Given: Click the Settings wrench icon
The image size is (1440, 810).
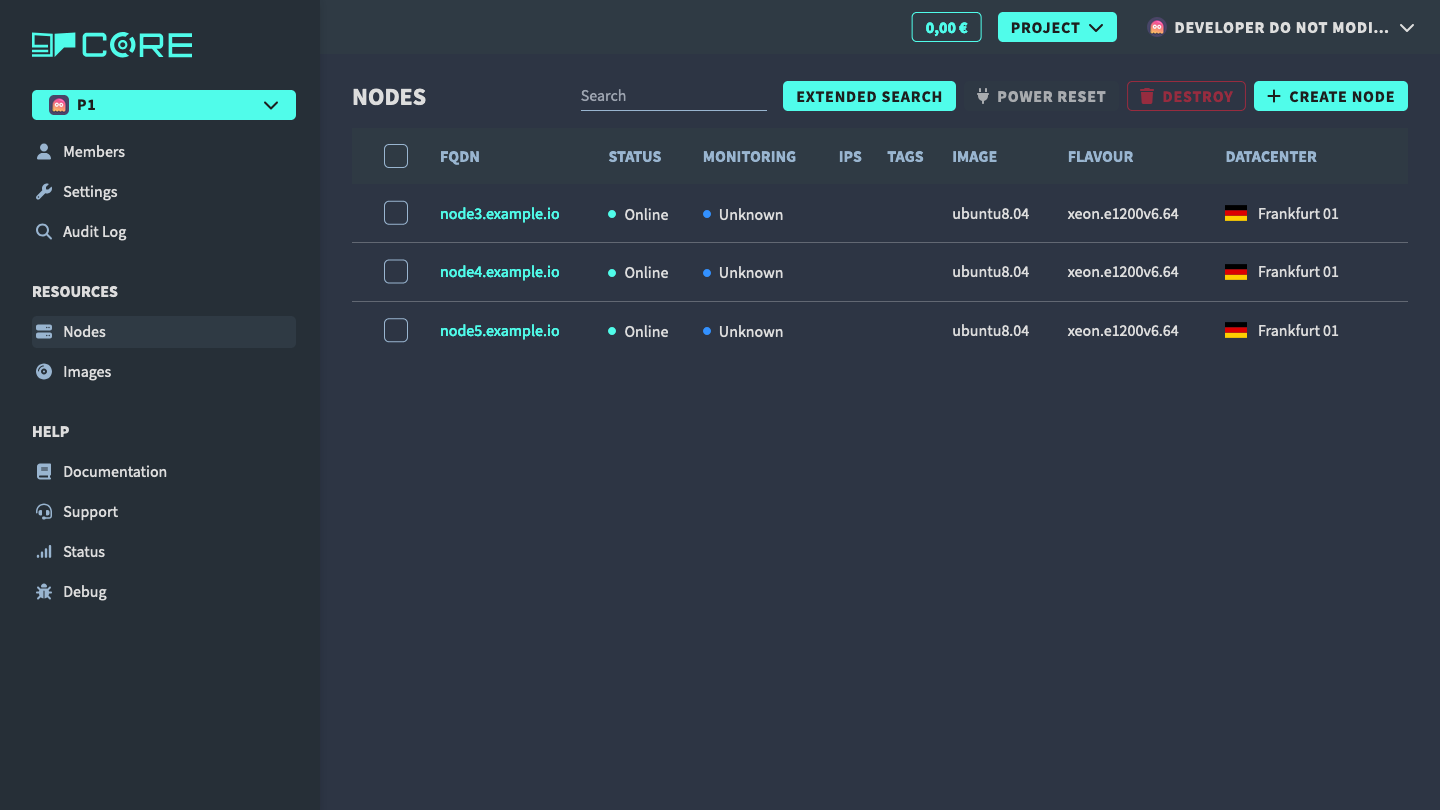Looking at the screenshot, I should pyautogui.click(x=44, y=192).
